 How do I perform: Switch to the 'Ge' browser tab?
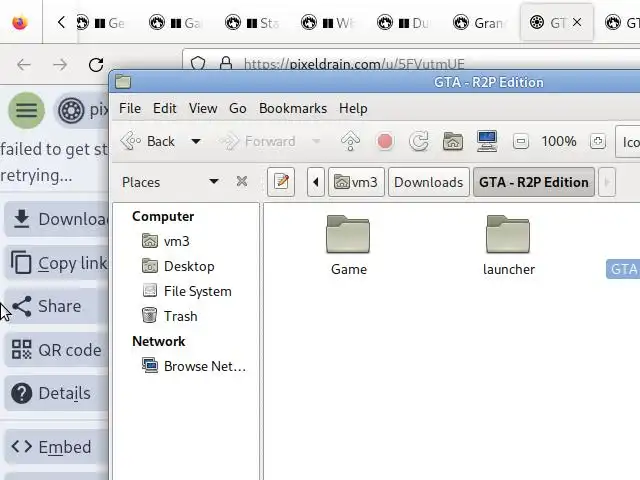103,23
